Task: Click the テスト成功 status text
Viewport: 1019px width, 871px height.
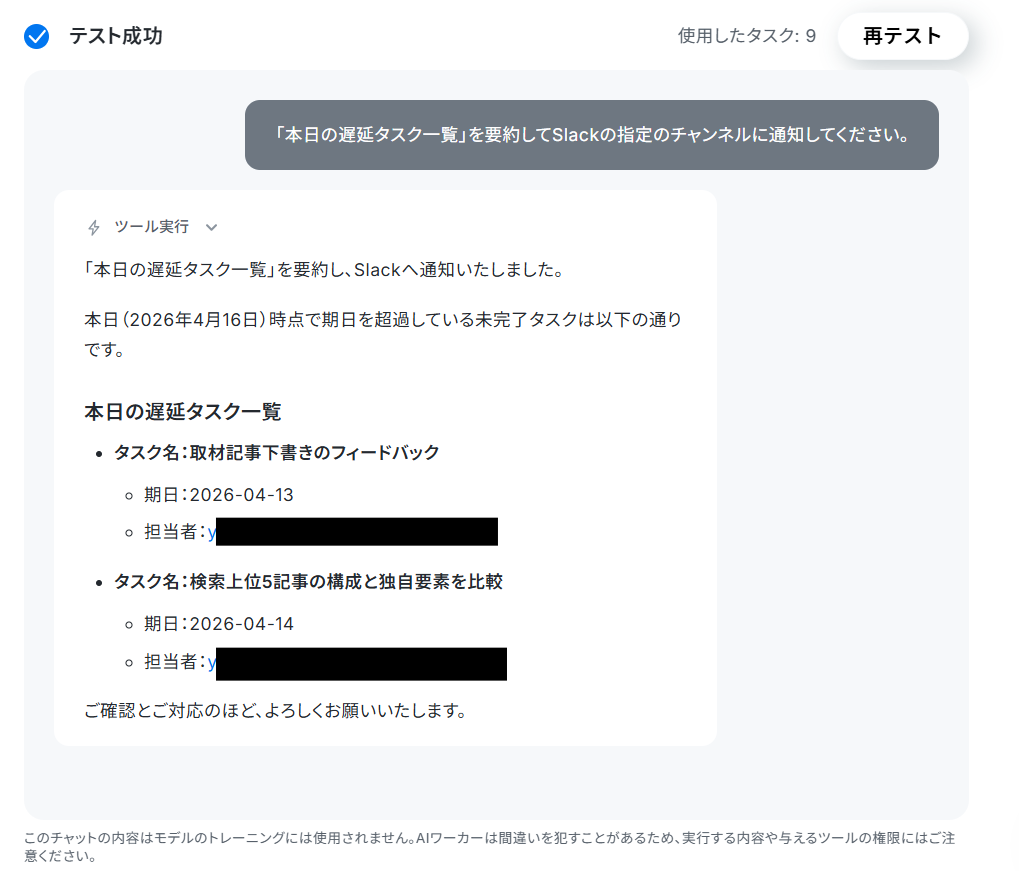Action: 116,36
